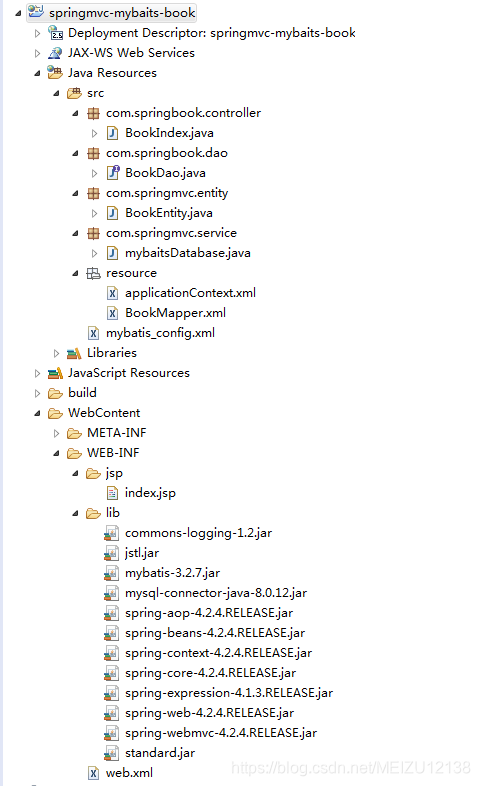480x786 pixels.
Task: Click the web.xml file icon
Action: (94, 773)
